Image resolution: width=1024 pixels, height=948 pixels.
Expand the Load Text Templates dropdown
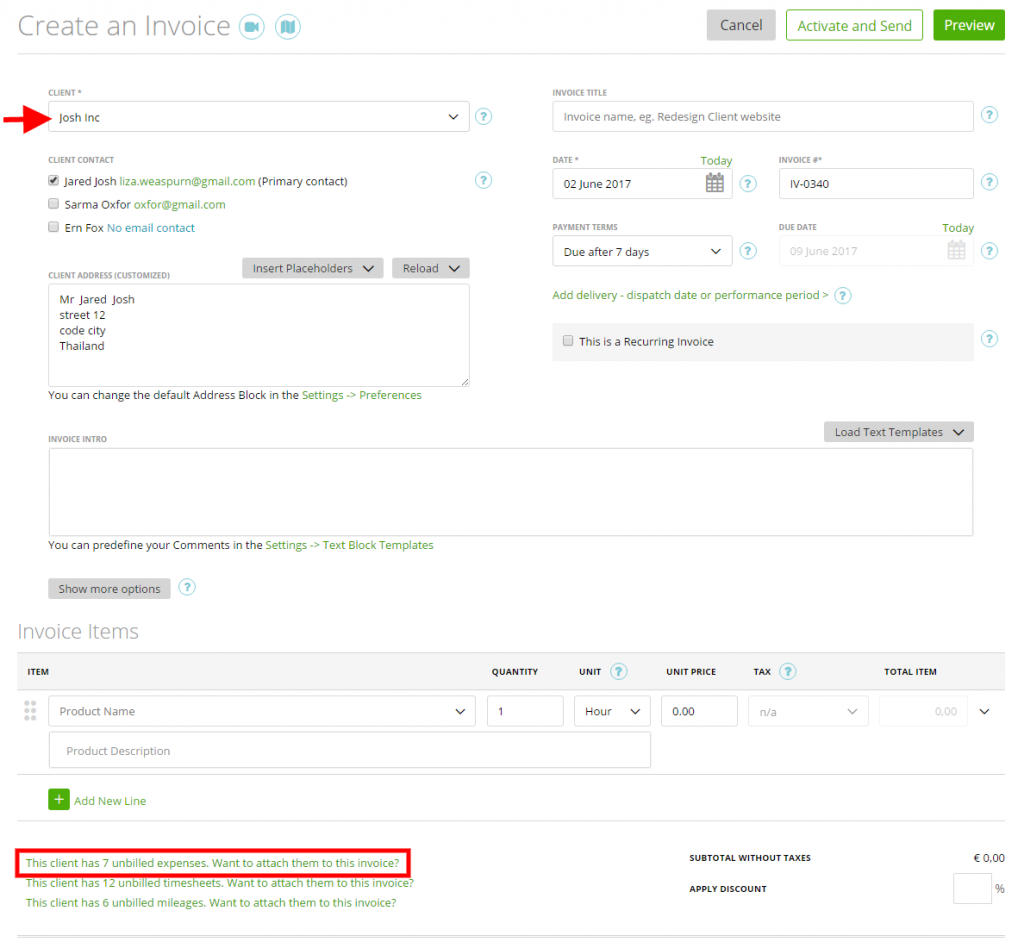tap(897, 431)
